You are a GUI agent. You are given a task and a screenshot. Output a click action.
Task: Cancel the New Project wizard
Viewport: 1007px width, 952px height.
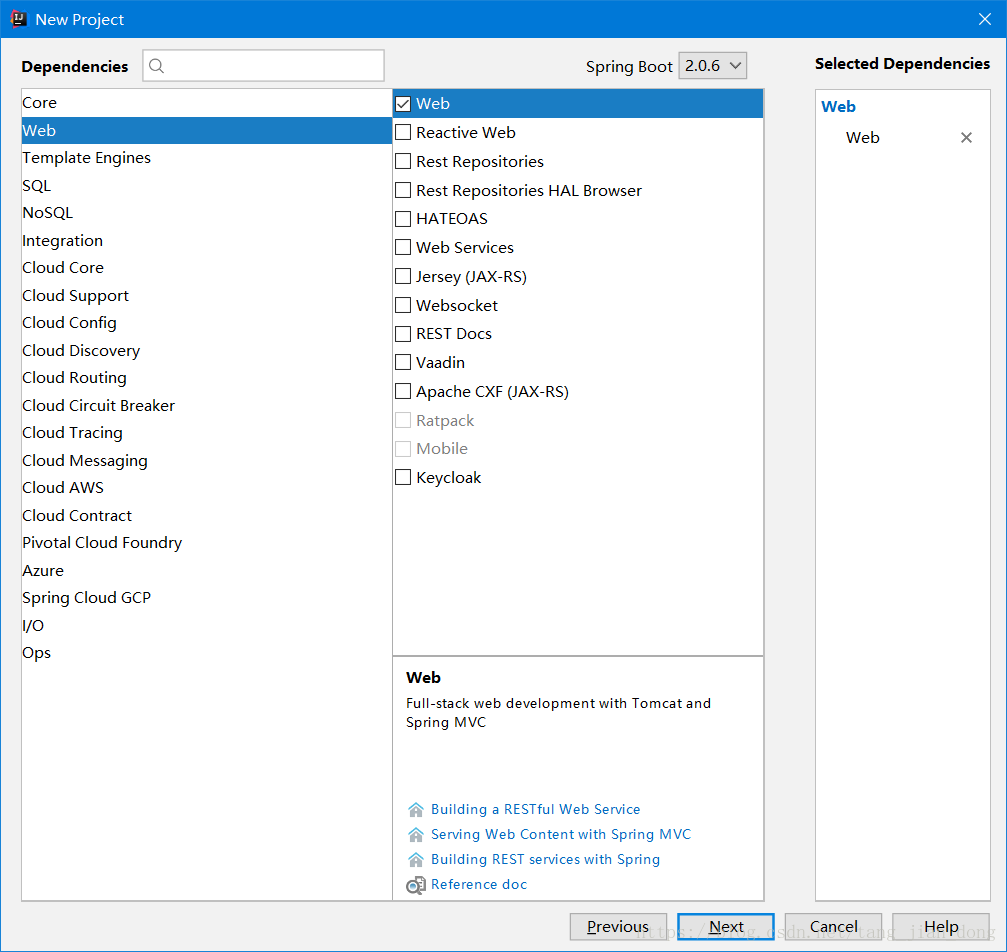click(833, 926)
